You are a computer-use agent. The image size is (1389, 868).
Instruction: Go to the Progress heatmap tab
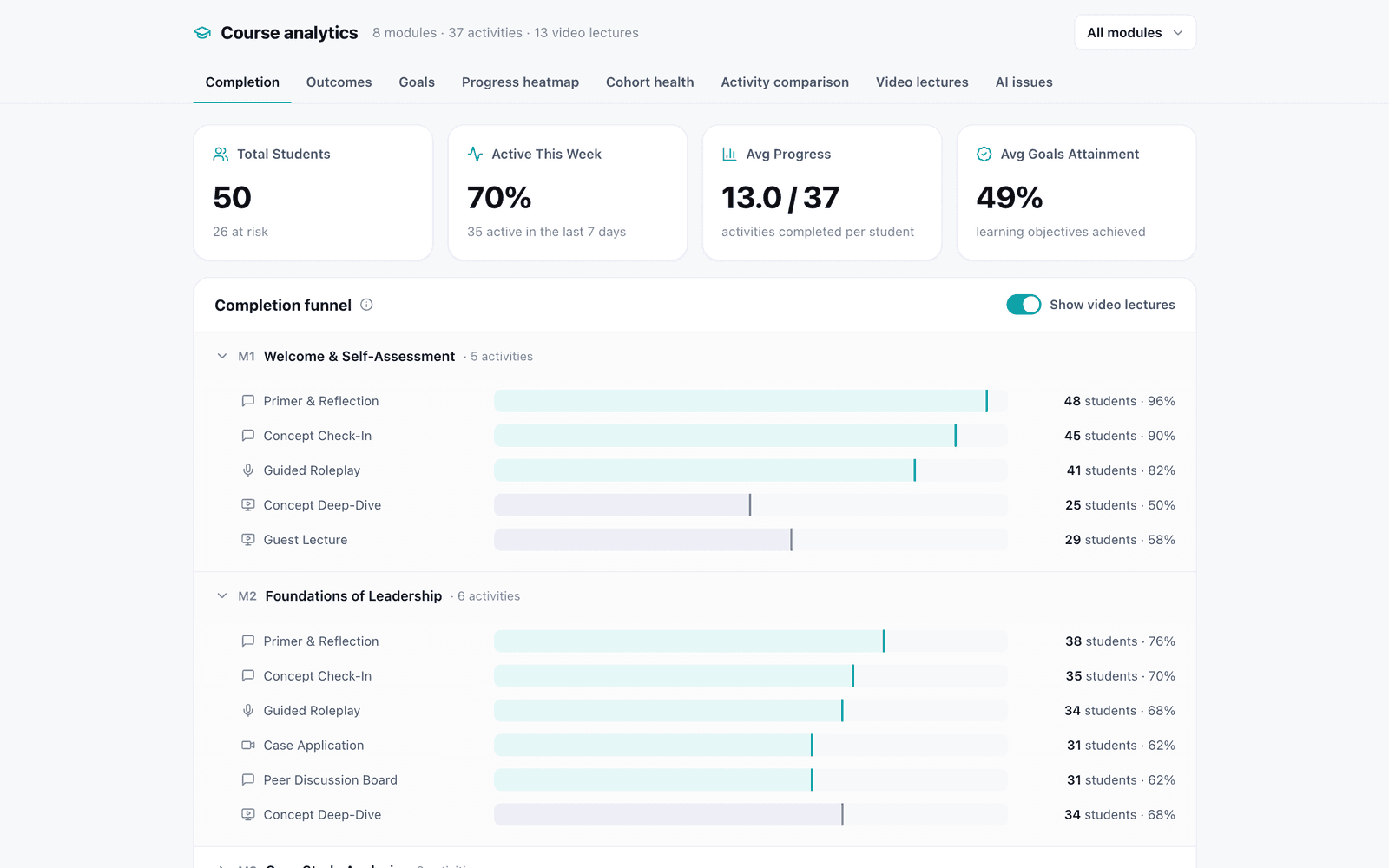[x=520, y=82]
